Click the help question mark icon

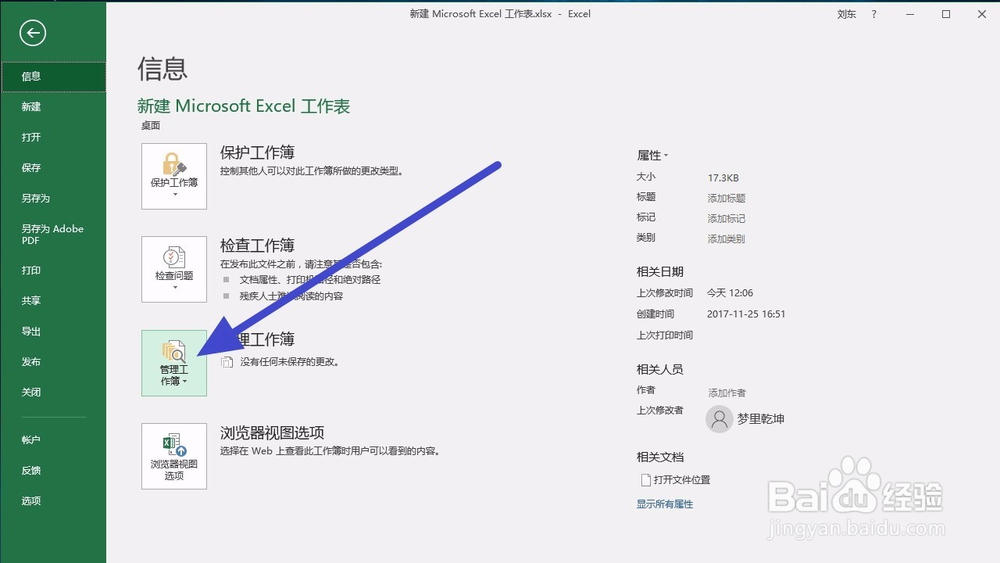[x=874, y=14]
